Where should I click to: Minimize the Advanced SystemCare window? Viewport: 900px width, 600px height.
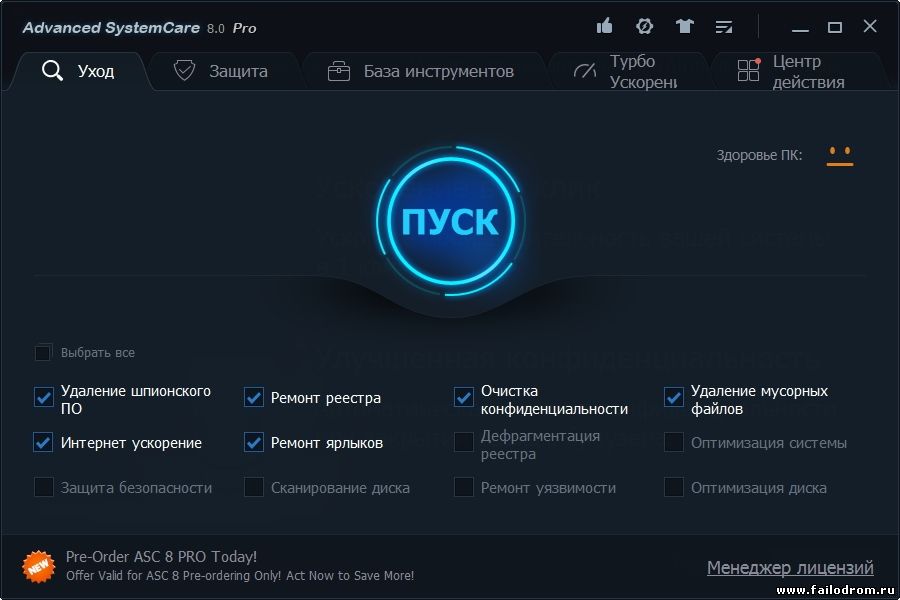click(800, 28)
